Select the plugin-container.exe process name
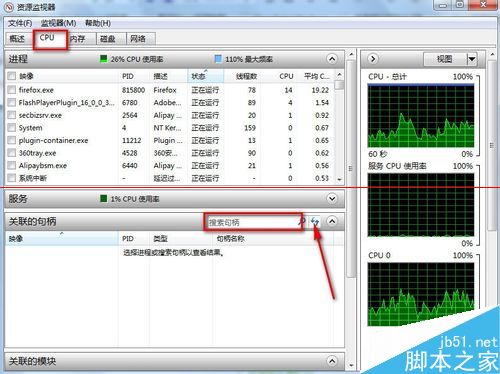 coord(53,140)
